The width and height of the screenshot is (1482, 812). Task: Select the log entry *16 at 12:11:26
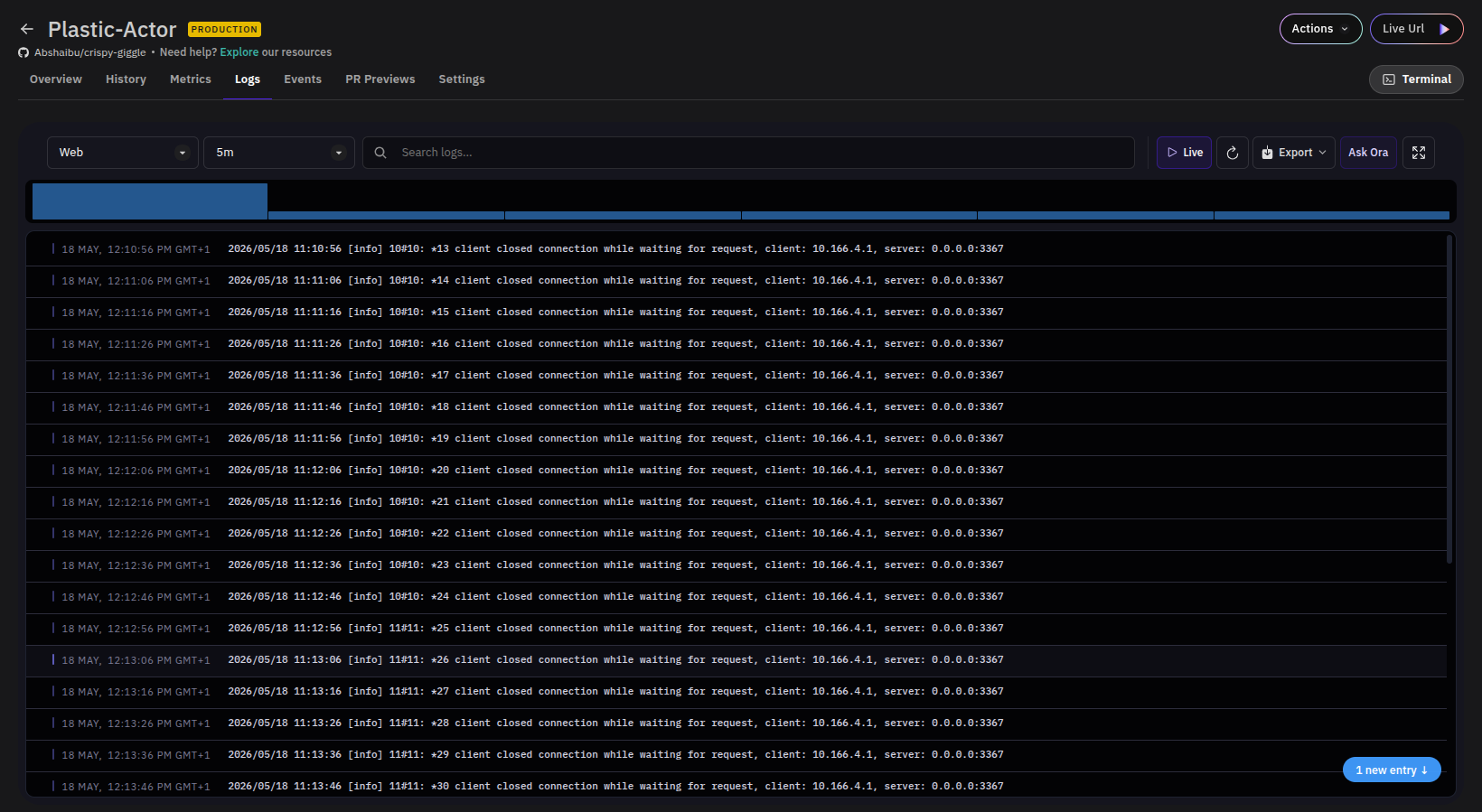coord(736,344)
